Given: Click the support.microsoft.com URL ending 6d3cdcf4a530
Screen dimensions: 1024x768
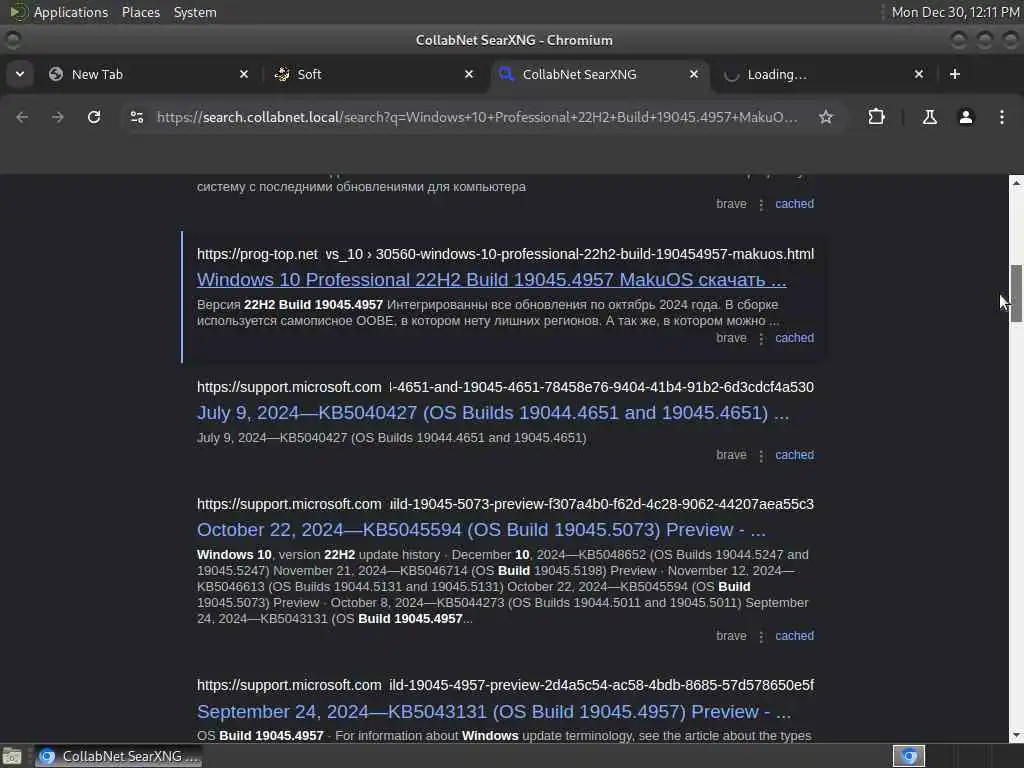Looking at the screenshot, I should (x=505, y=387).
